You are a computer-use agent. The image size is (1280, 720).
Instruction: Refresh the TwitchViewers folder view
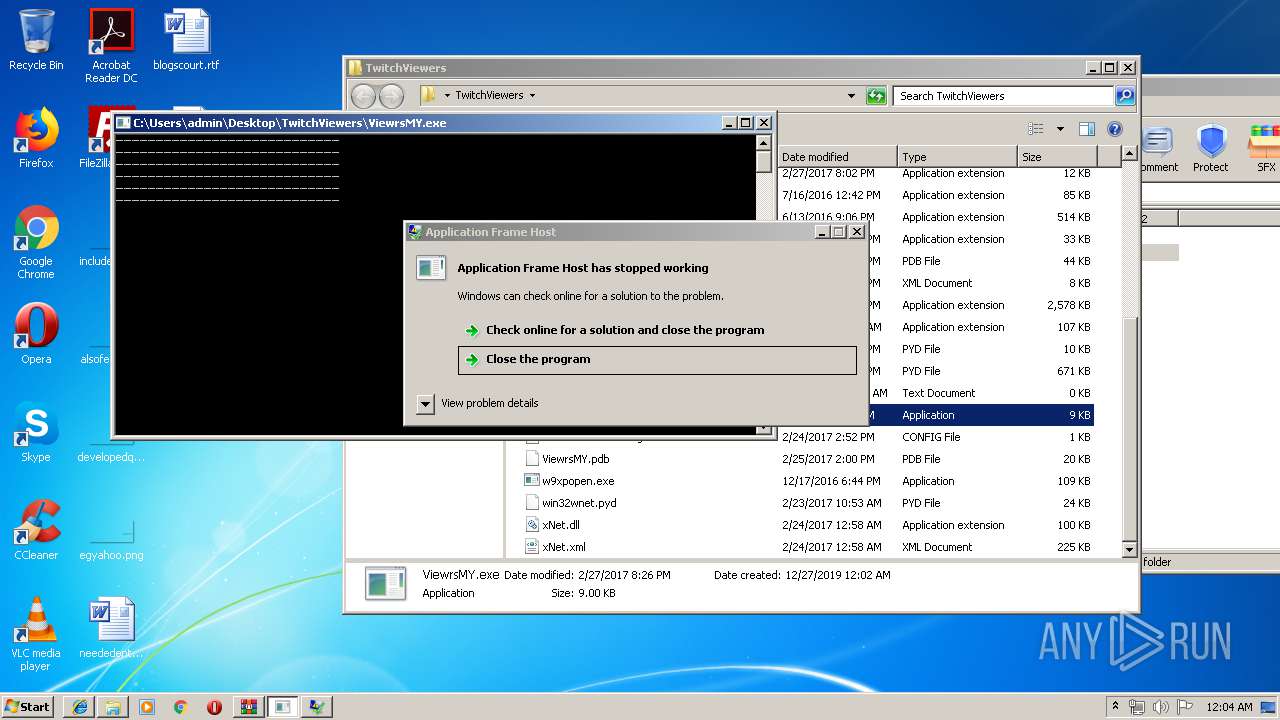coord(876,96)
